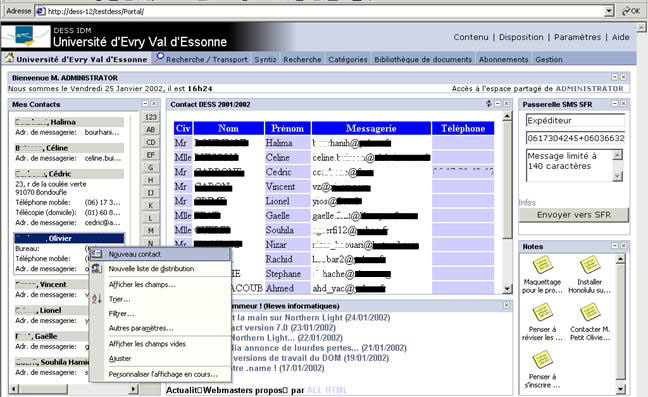Open the Maquettage pour le pro note
This screenshot has height=397, width=648.
(542, 274)
